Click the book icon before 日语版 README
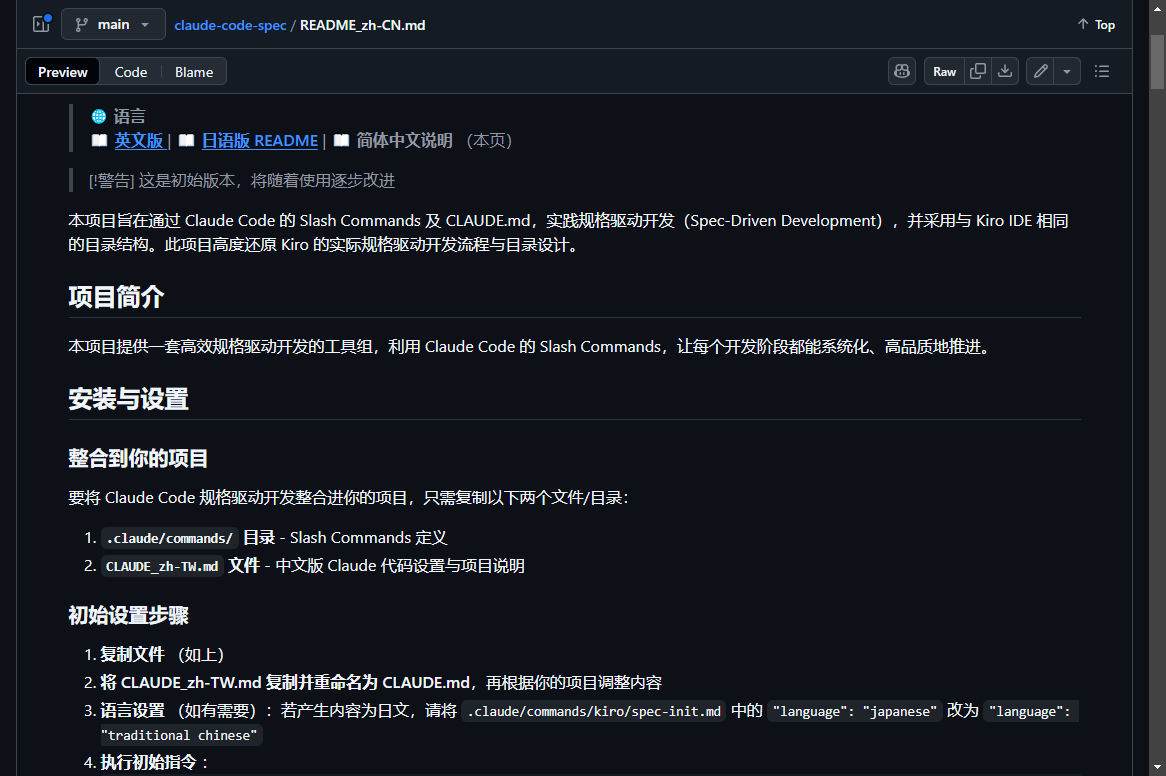 click(187, 140)
